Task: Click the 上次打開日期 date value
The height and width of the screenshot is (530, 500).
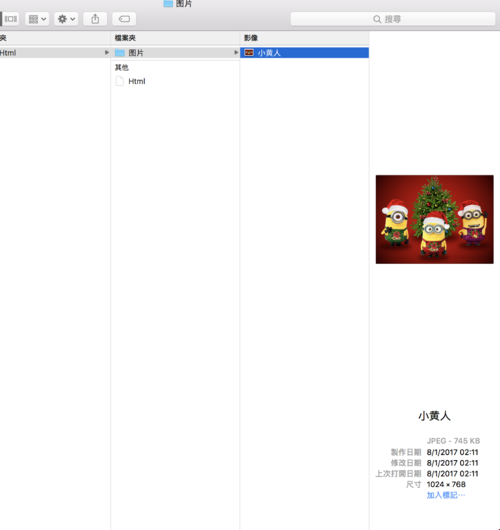Action: 452,474
